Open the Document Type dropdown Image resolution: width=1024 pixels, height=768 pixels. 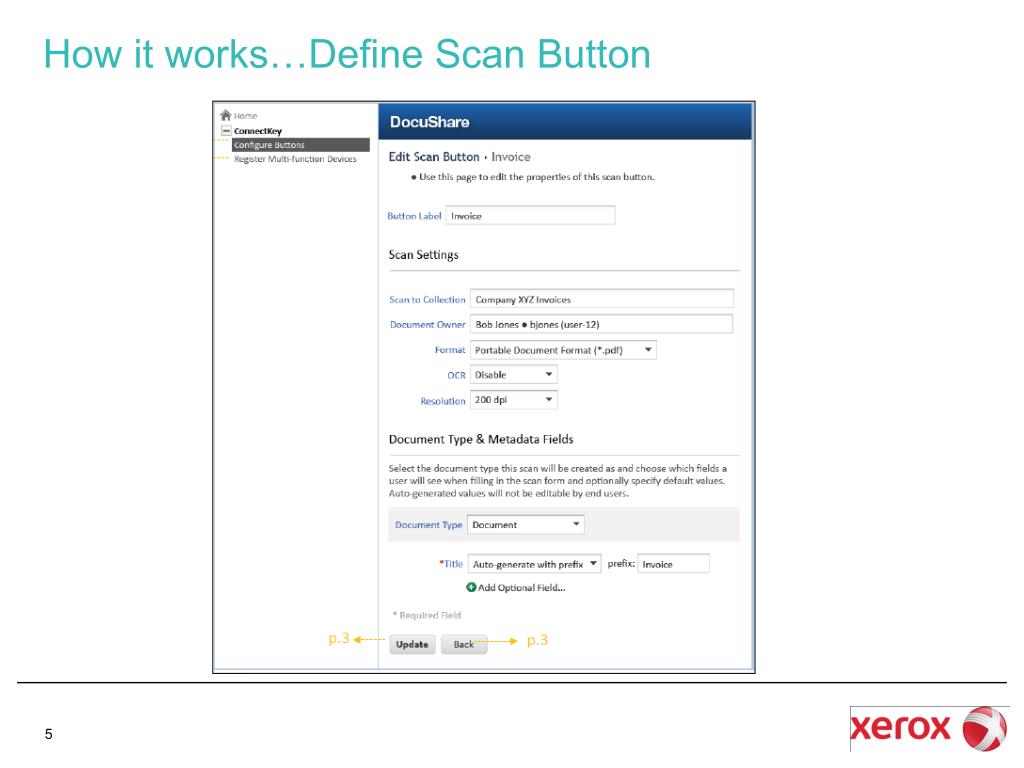[x=526, y=524]
